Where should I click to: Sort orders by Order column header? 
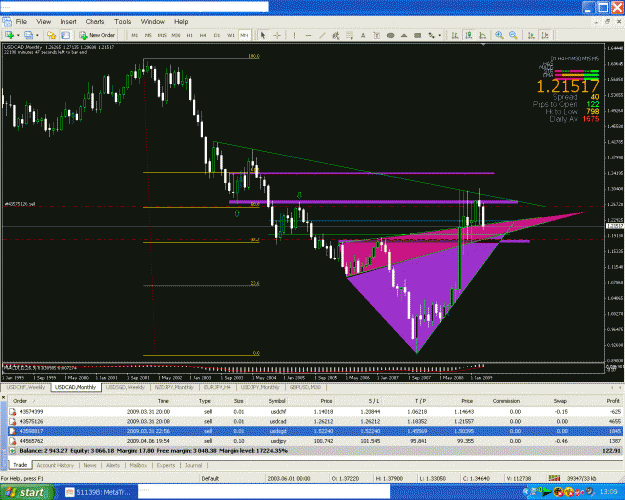click(20, 401)
